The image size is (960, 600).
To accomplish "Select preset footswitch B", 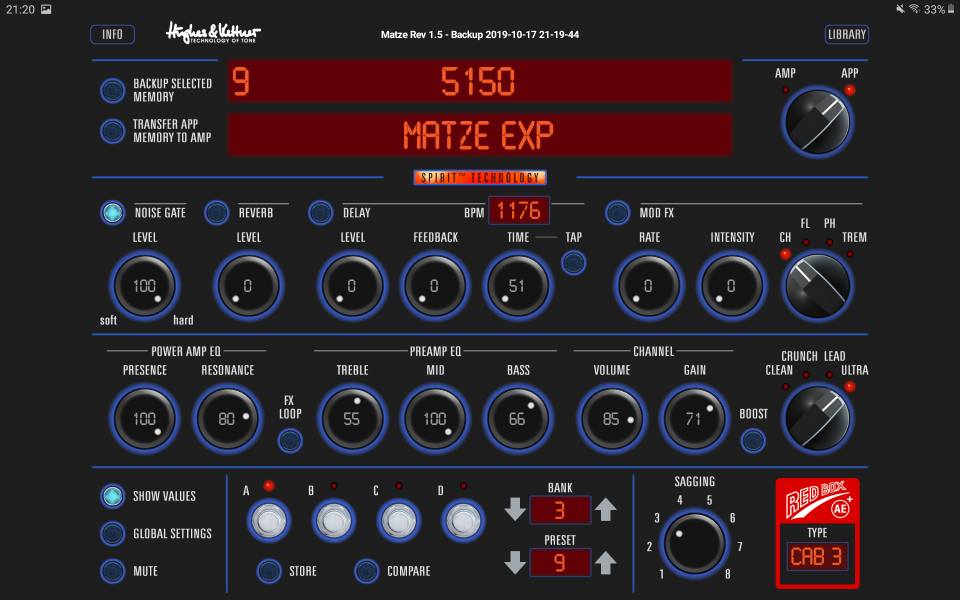I will coord(334,520).
